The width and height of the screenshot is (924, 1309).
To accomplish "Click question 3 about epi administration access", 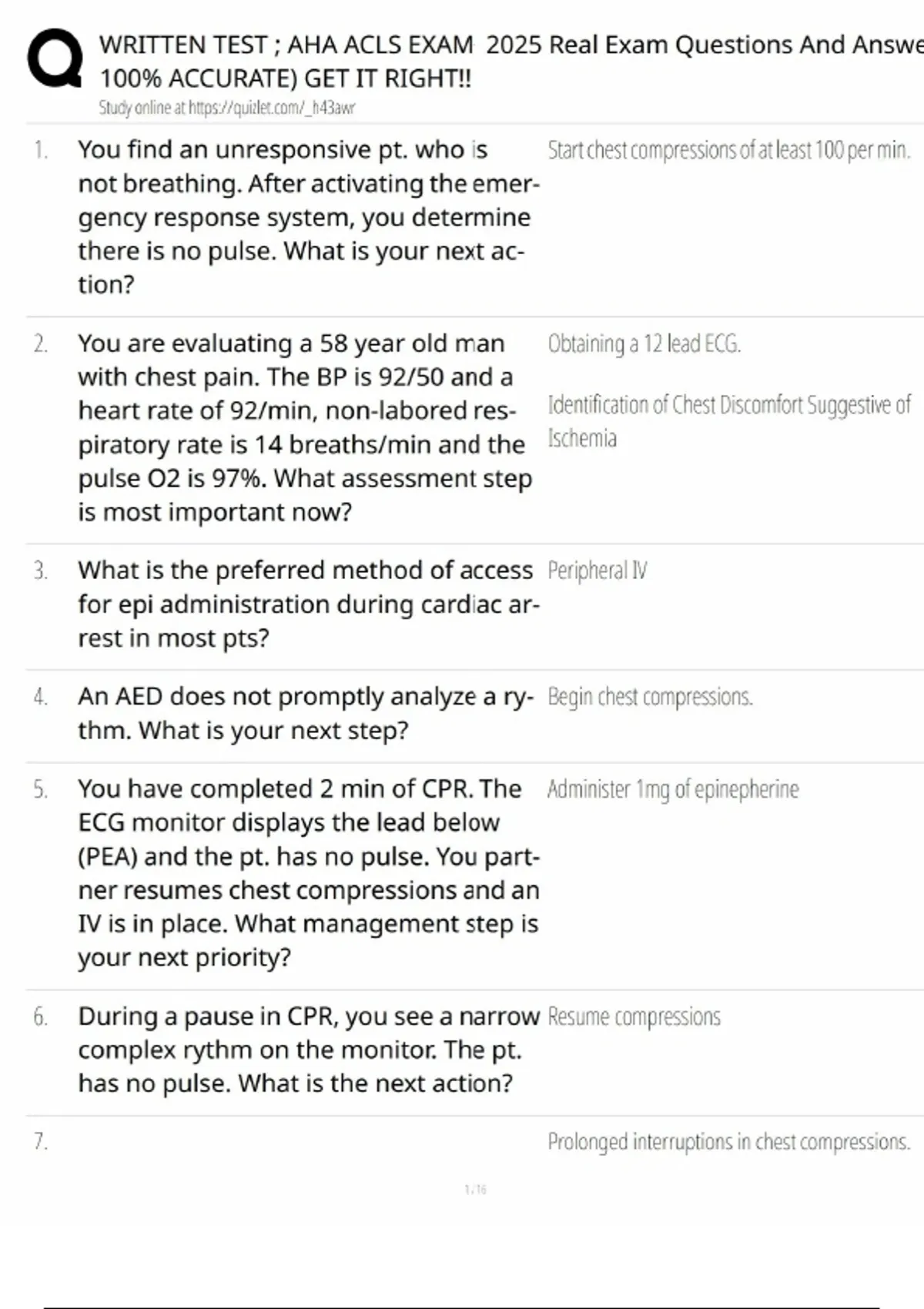I will point(308,604).
